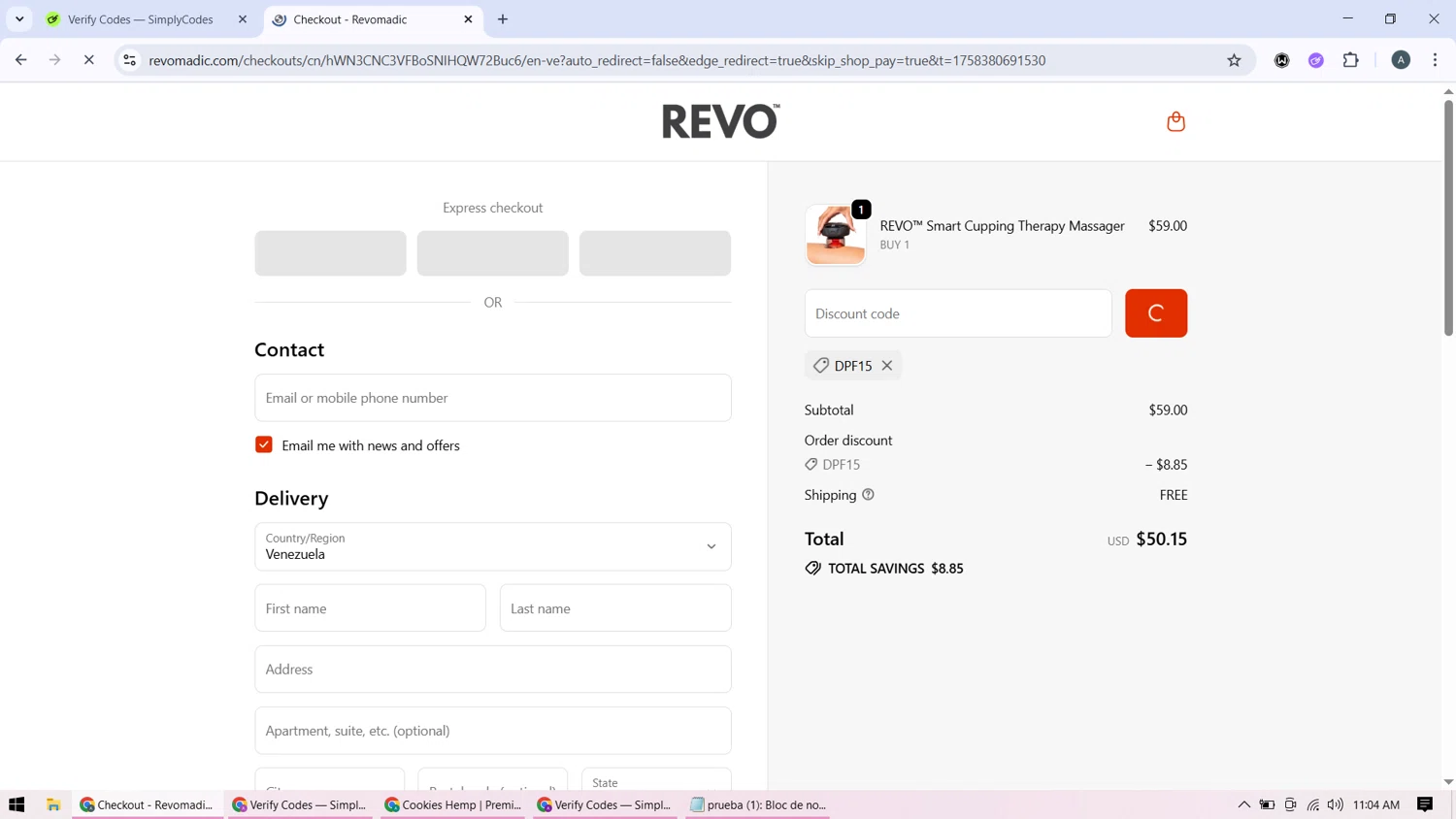Click the first express checkout placeholder button
Screen dimensions: 1456x819
click(x=331, y=253)
